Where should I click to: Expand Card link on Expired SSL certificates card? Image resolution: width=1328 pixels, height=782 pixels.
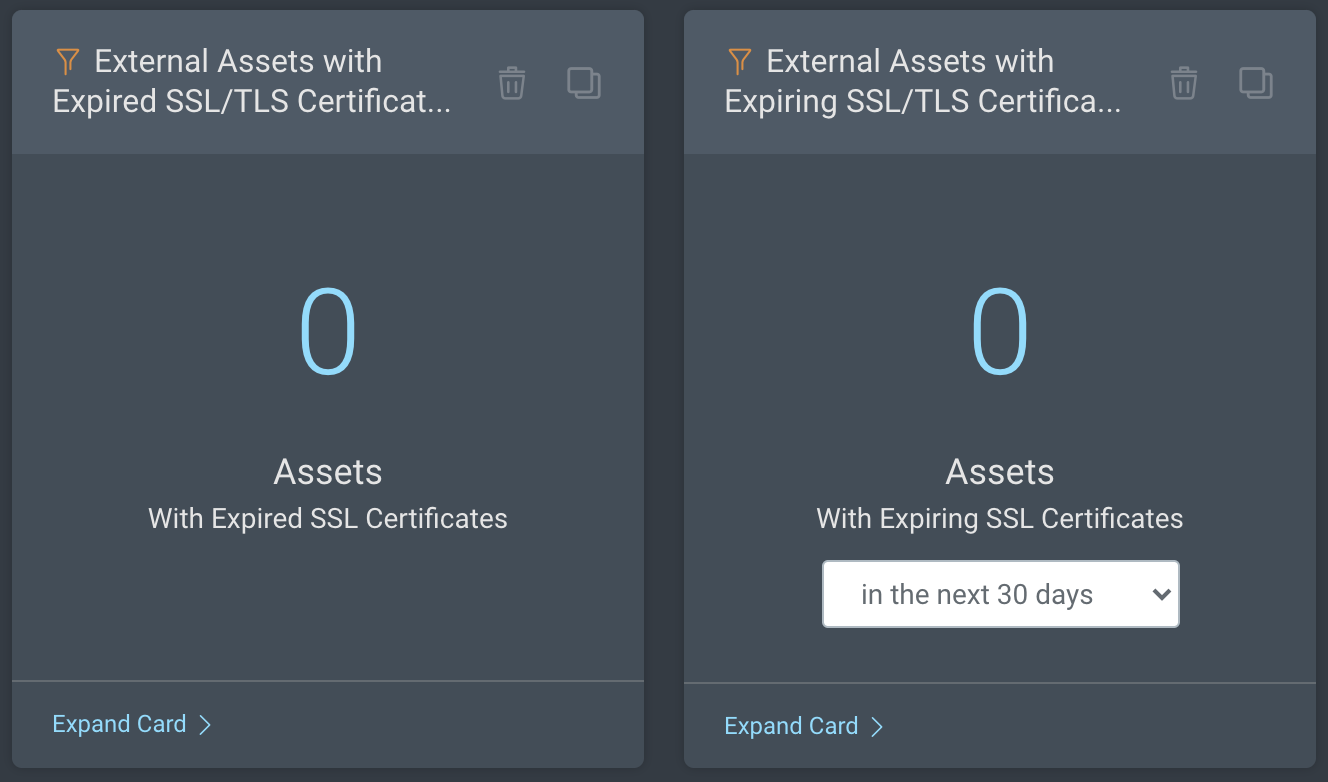120,724
